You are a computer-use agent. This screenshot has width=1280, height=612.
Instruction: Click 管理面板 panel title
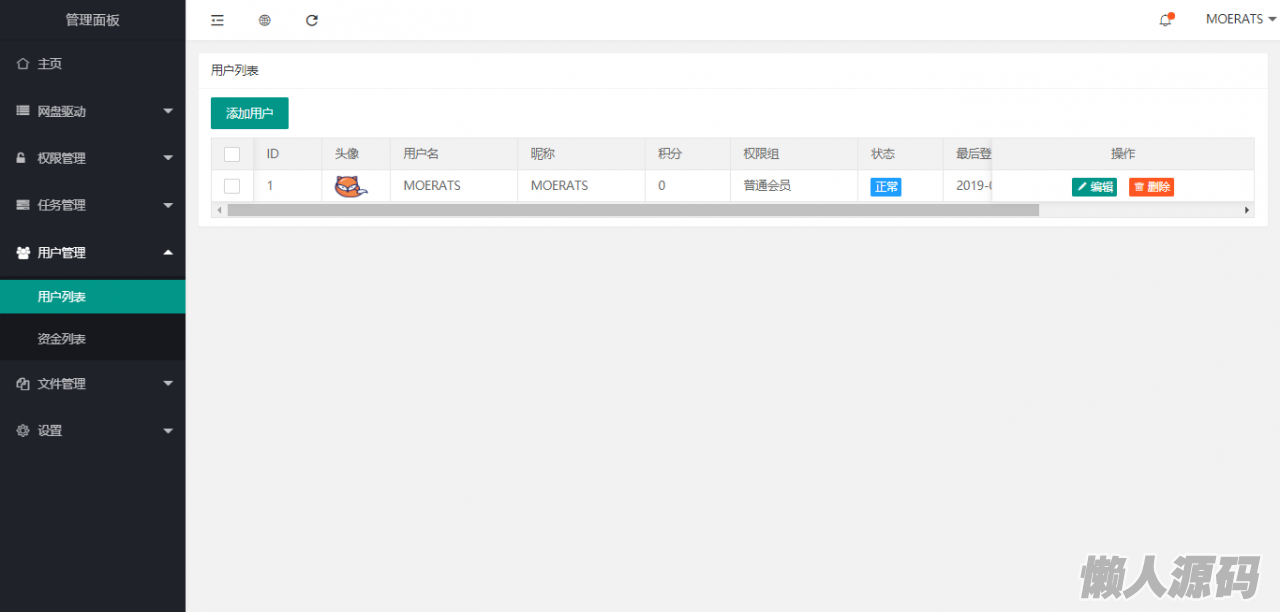92,20
